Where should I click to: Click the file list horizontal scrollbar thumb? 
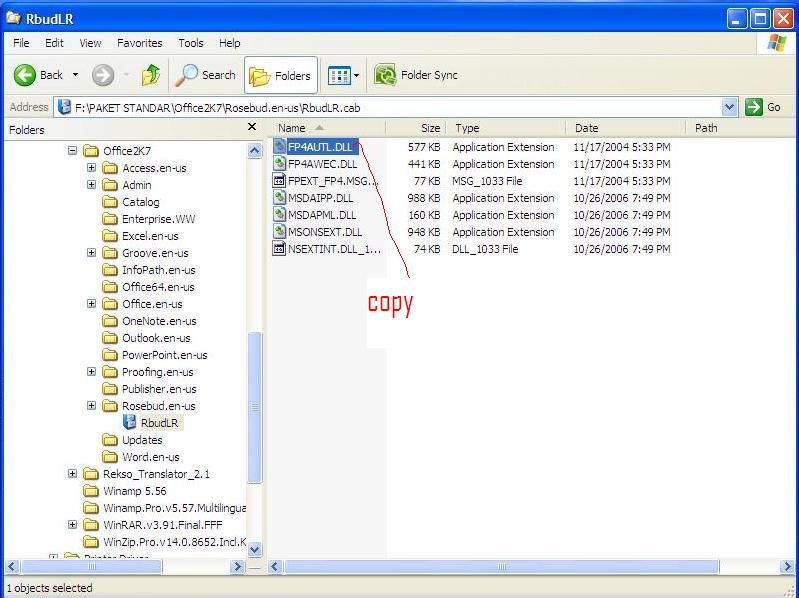501,566
